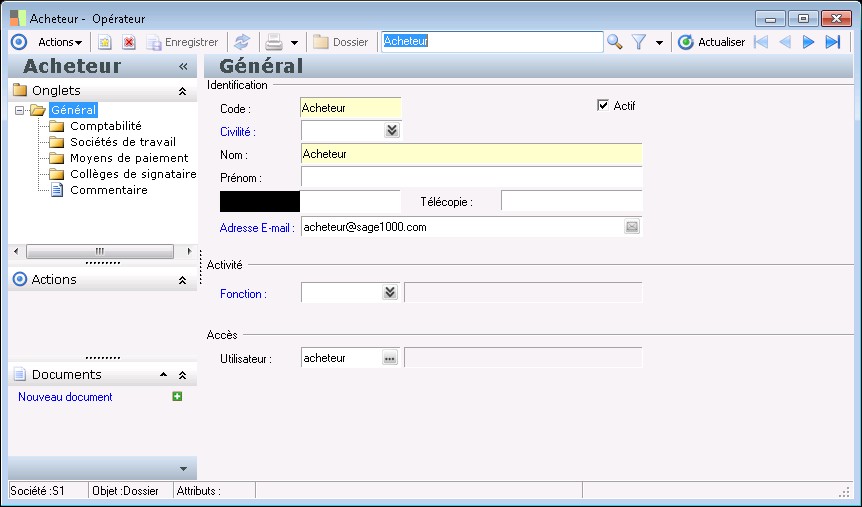This screenshot has height=507, width=862.
Task: Open the Comptabilité tab
Action: tap(106, 126)
